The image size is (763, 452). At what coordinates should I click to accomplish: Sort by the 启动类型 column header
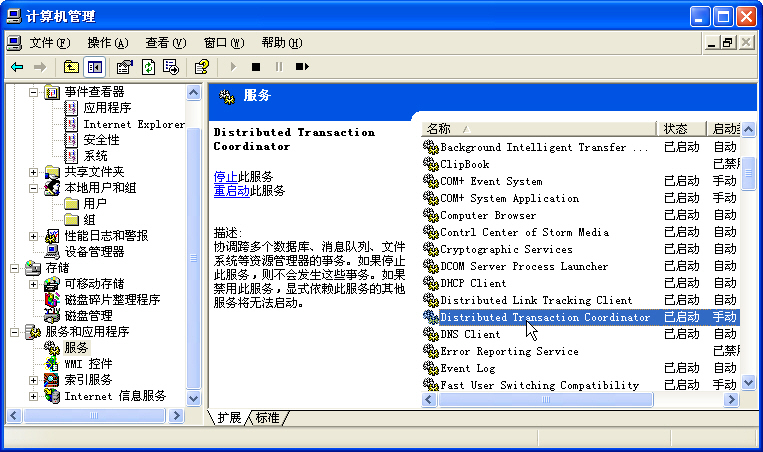tap(723, 129)
